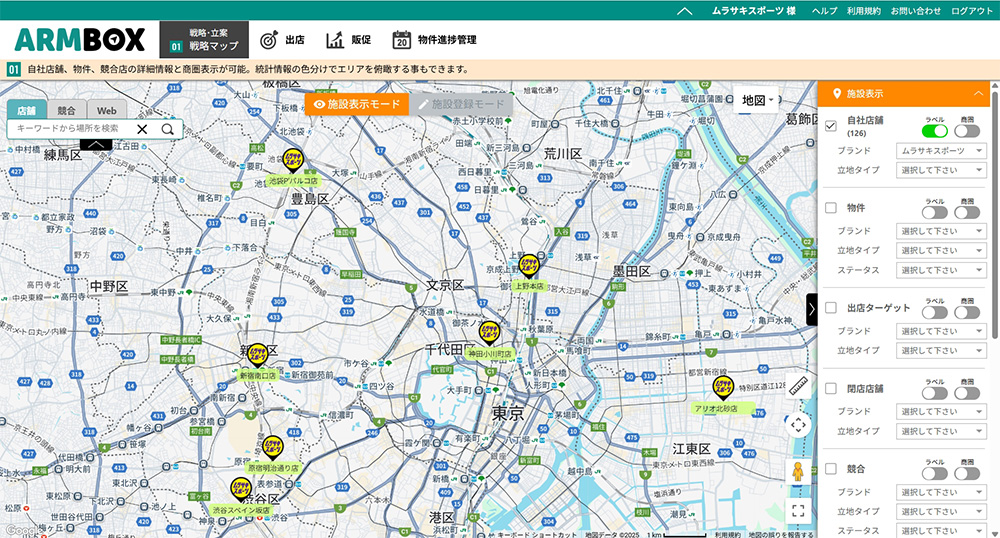1000x538 pixels.
Task: Center map on current location
Action: tap(798, 424)
